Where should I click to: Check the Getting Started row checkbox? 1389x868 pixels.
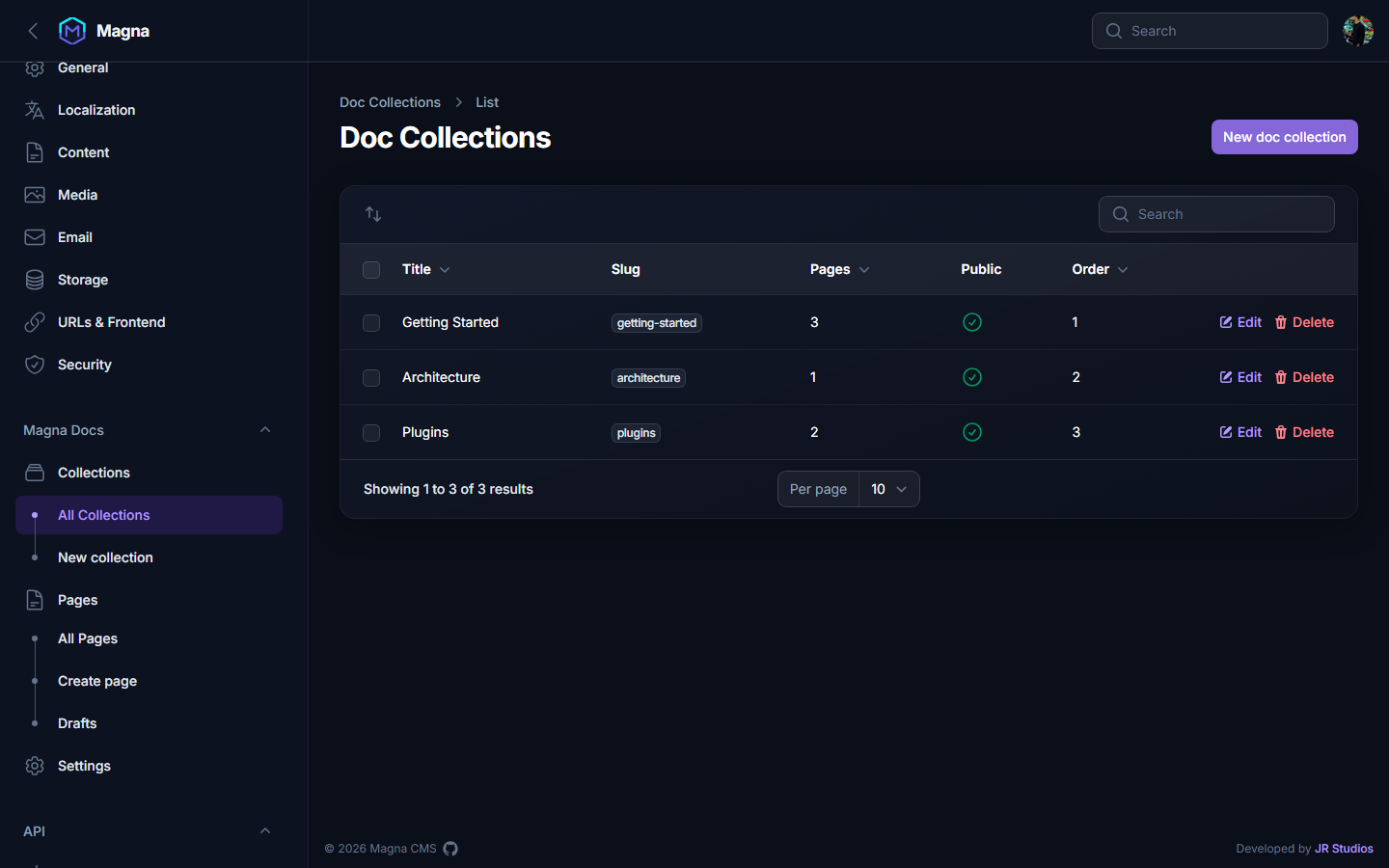tap(371, 323)
